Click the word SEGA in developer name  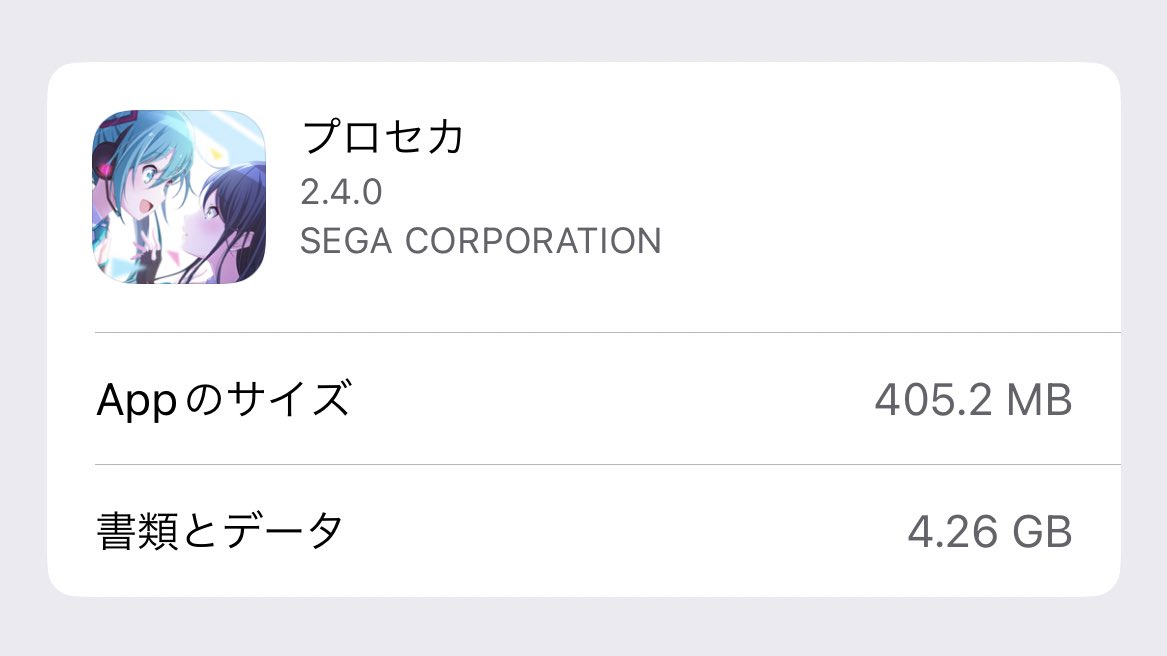pyautogui.click(x=346, y=241)
